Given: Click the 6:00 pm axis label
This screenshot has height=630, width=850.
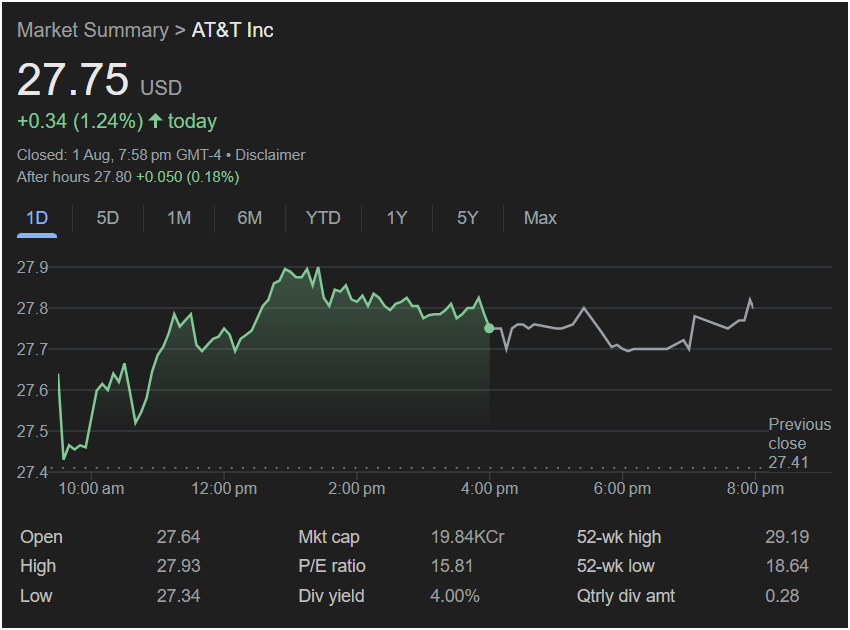Looking at the screenshot, I should (x=622, y=488).
